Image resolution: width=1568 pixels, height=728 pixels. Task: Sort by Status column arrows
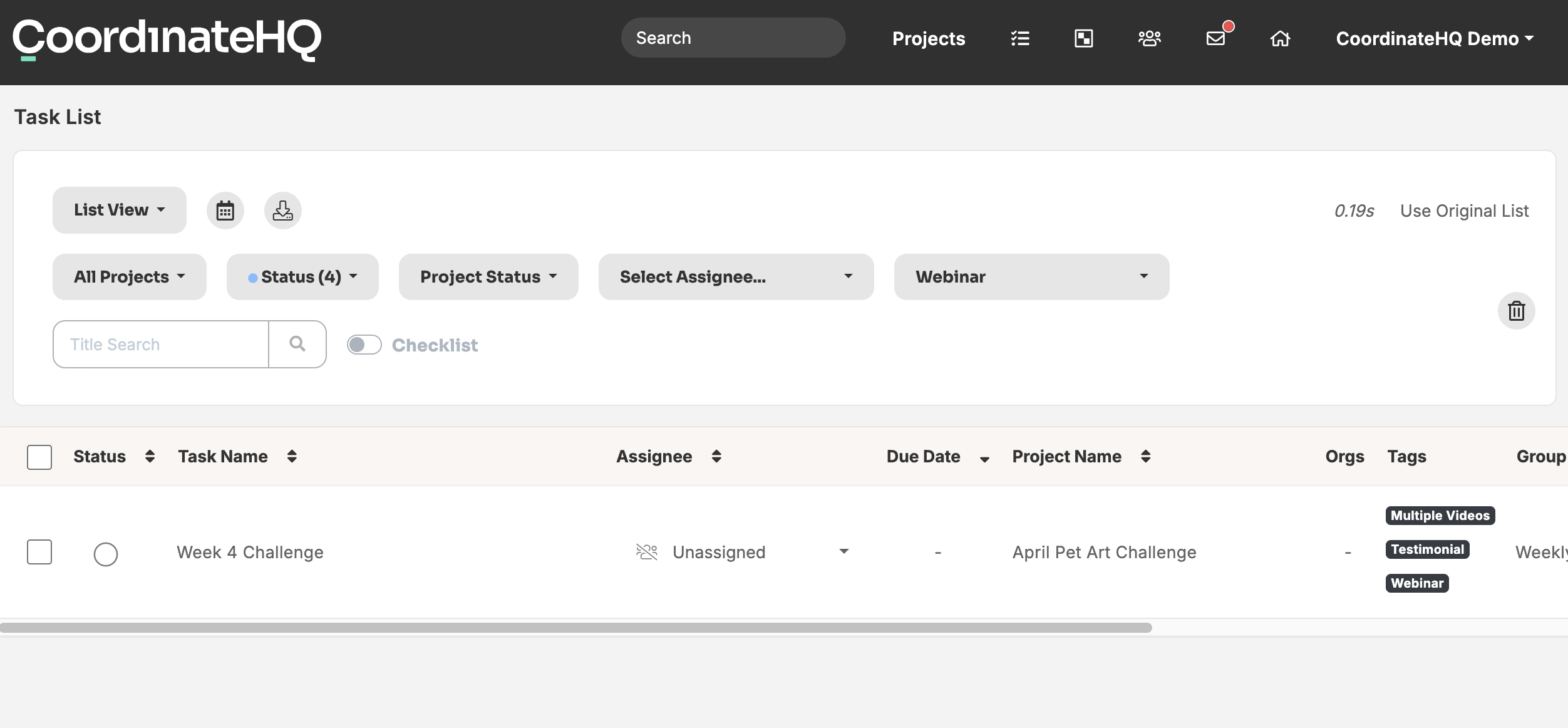coord(150,456)
